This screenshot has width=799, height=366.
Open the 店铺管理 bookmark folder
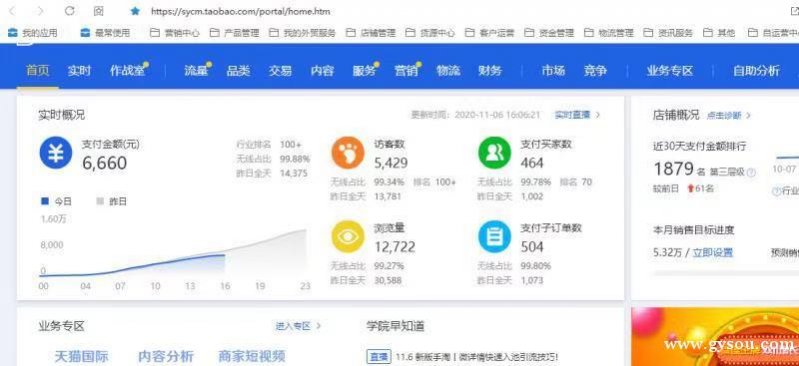[371, 33]
